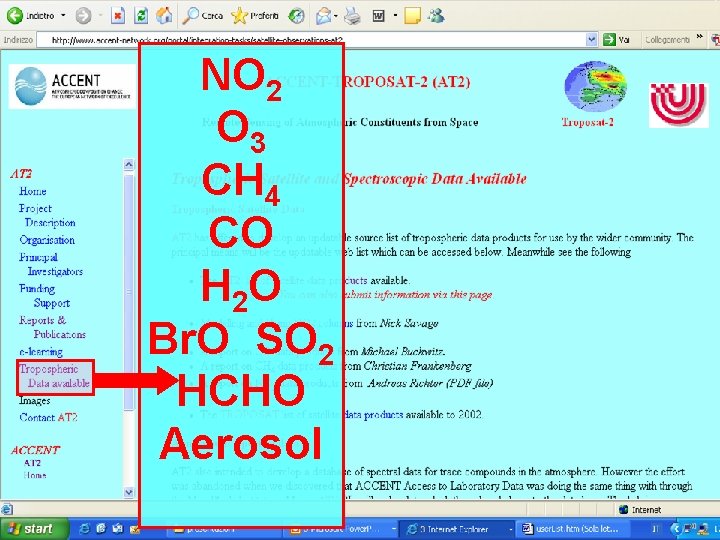Open the Principal Investigators sidebar link
The image size is (720, 540).
51,264
